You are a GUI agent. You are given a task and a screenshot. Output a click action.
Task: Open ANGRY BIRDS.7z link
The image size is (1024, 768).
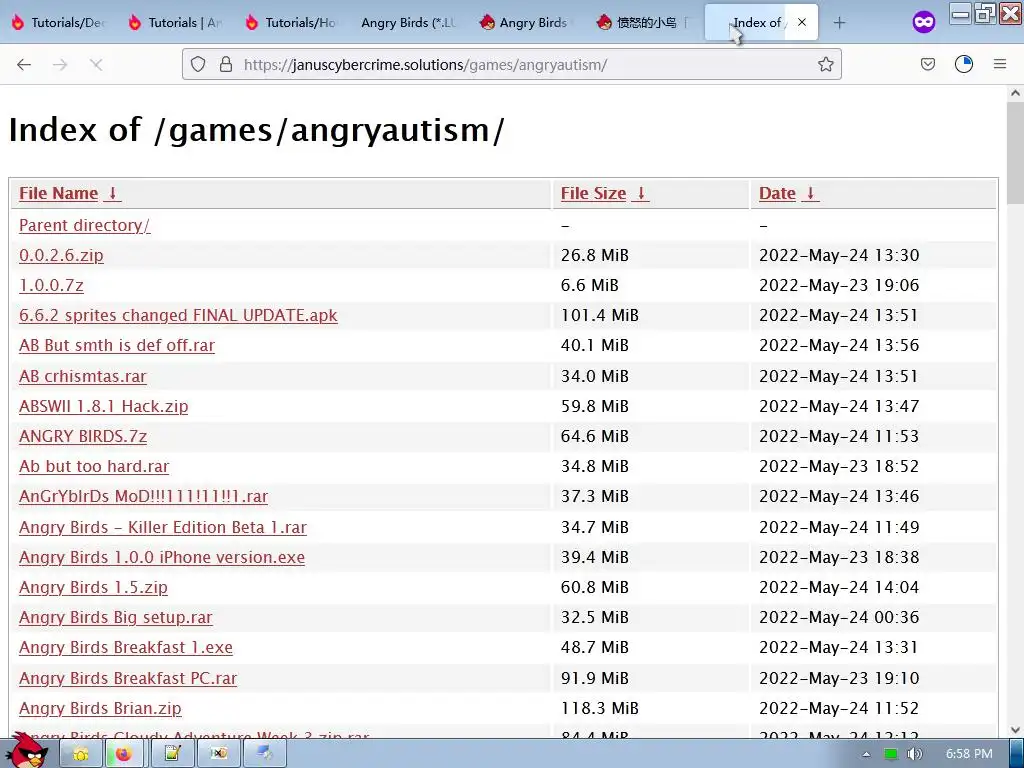pyautogui.click(x=83, y=436)
